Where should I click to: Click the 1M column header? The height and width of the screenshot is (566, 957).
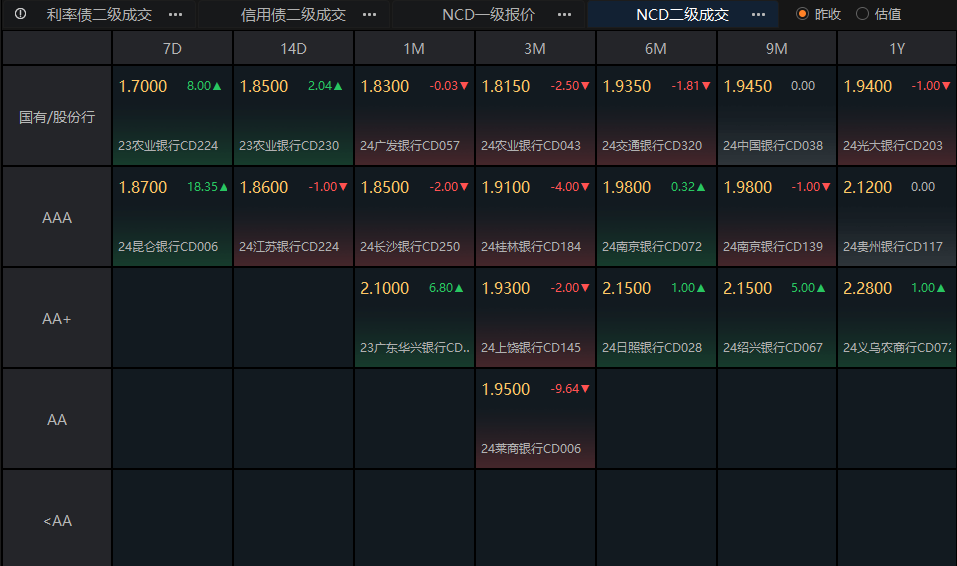[414, 48]
